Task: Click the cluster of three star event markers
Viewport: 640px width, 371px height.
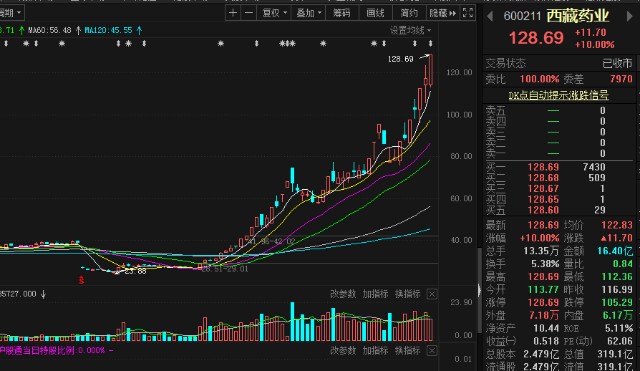Action: tap(287, 43)
